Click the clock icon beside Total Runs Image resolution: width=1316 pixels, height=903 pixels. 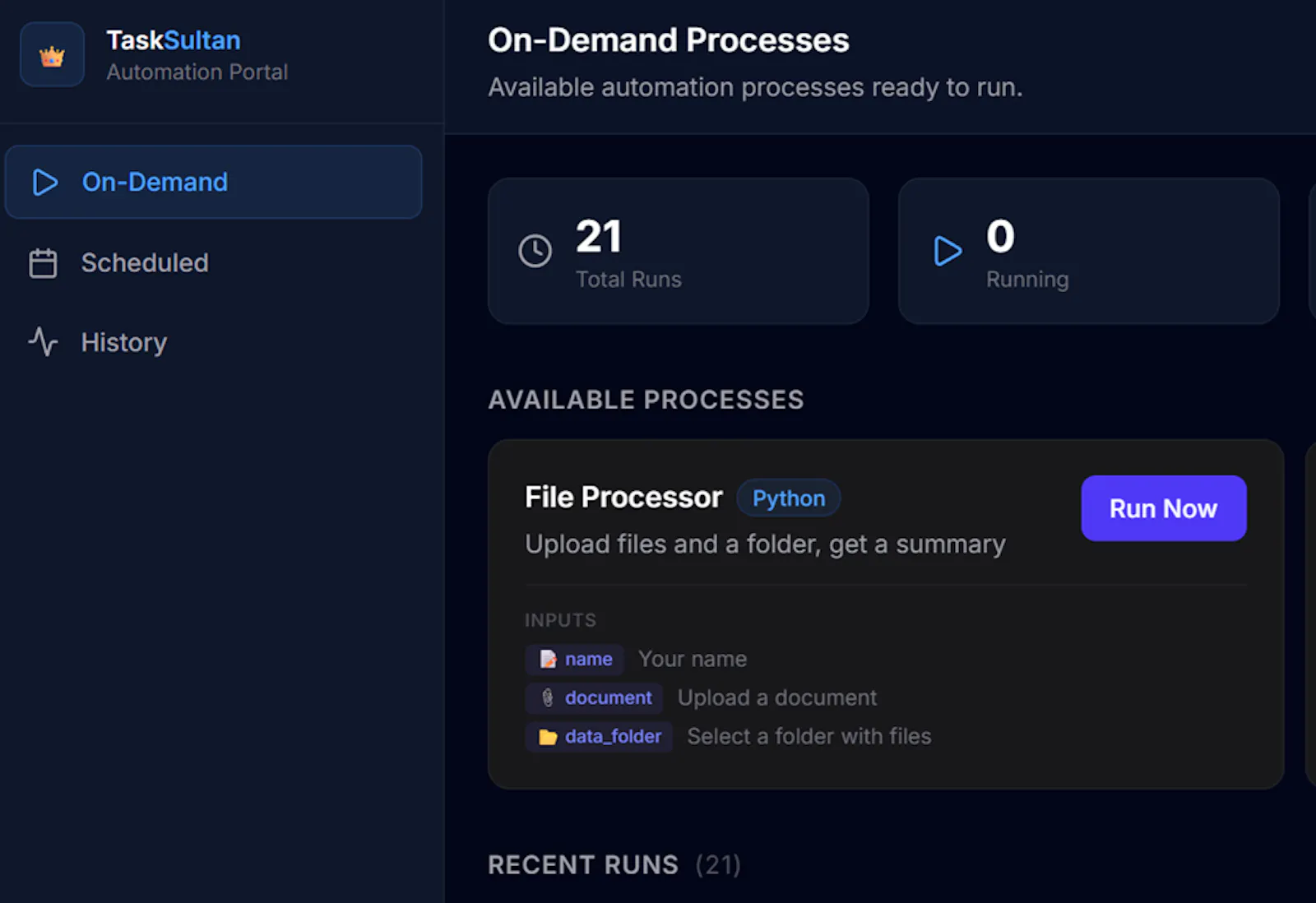tap(535, 251)
